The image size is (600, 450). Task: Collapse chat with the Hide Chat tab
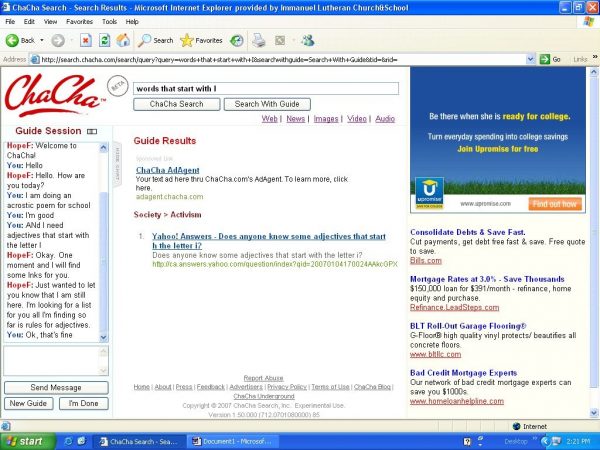[117, 165]
